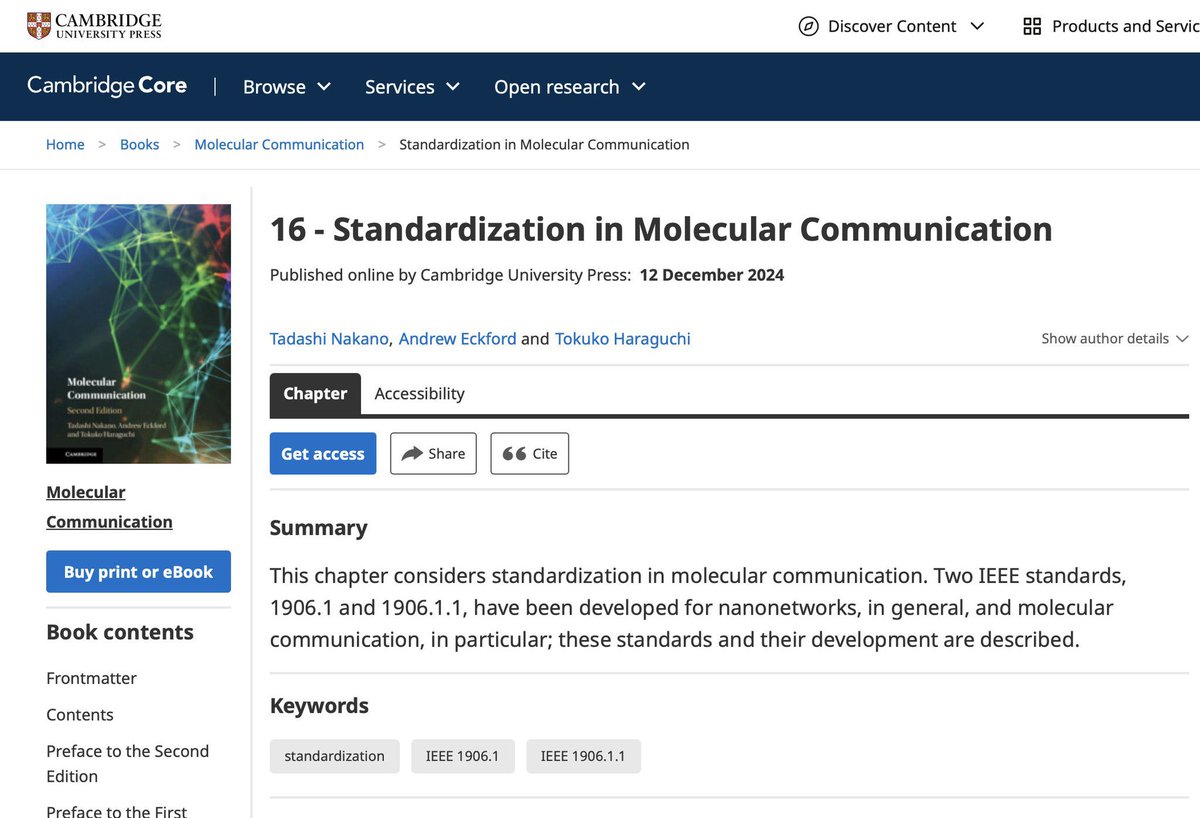
Task: Open the Cambridge Core home logo
Action: (107, 86)
